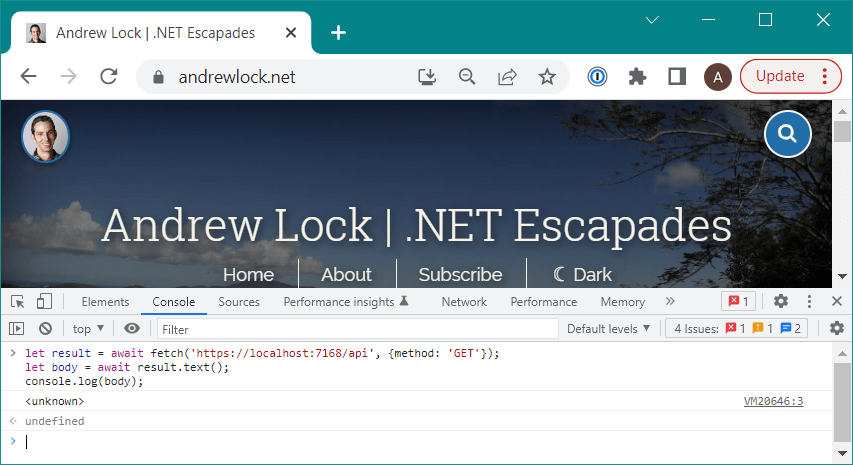This screenshot has height=465, width=853.
Task: Open the Sources tab
Action: [239, 302]
